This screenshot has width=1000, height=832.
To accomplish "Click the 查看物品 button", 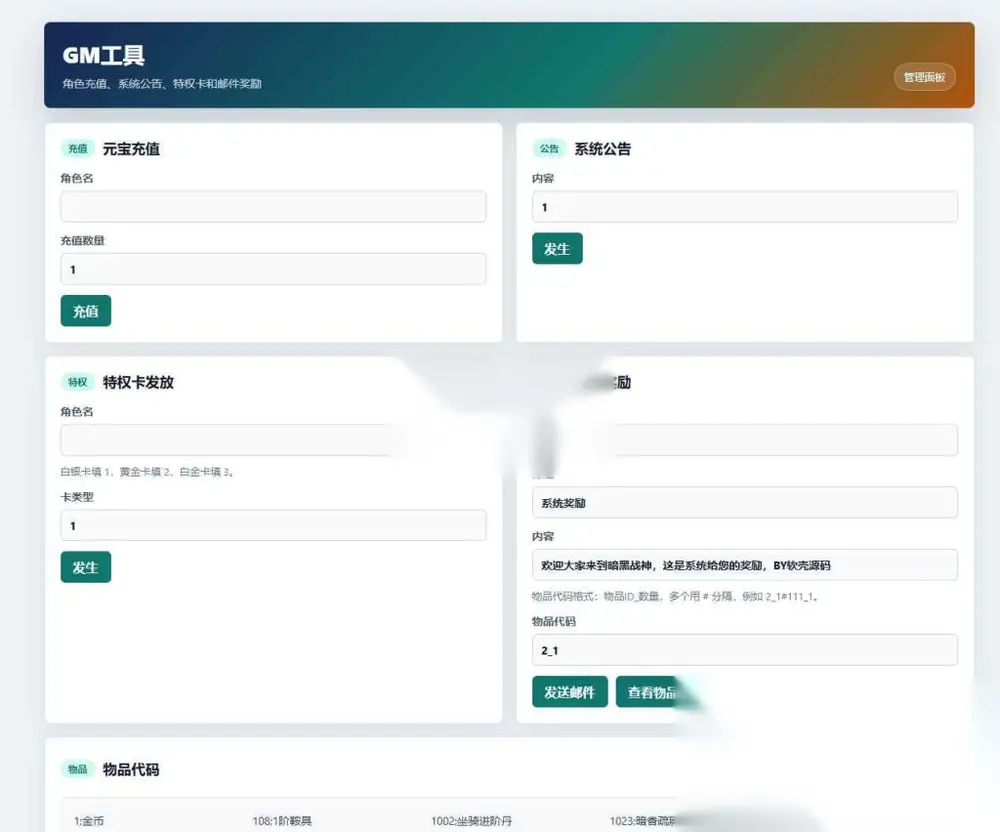I will tap(651, 692).
